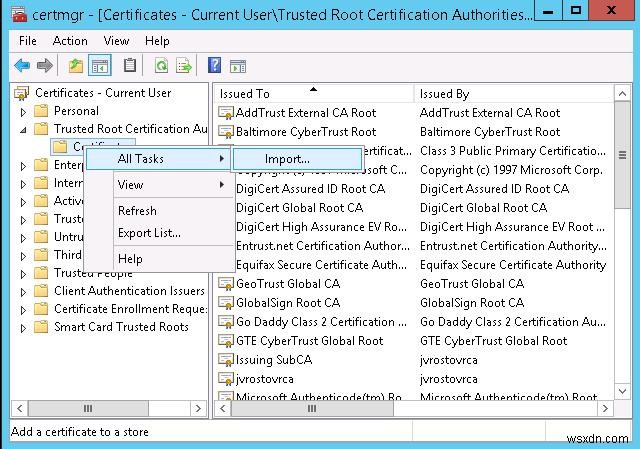Viewport: 640px width, 449px height.
Task: Click the Up One Level folder icon
Action: 76,65
